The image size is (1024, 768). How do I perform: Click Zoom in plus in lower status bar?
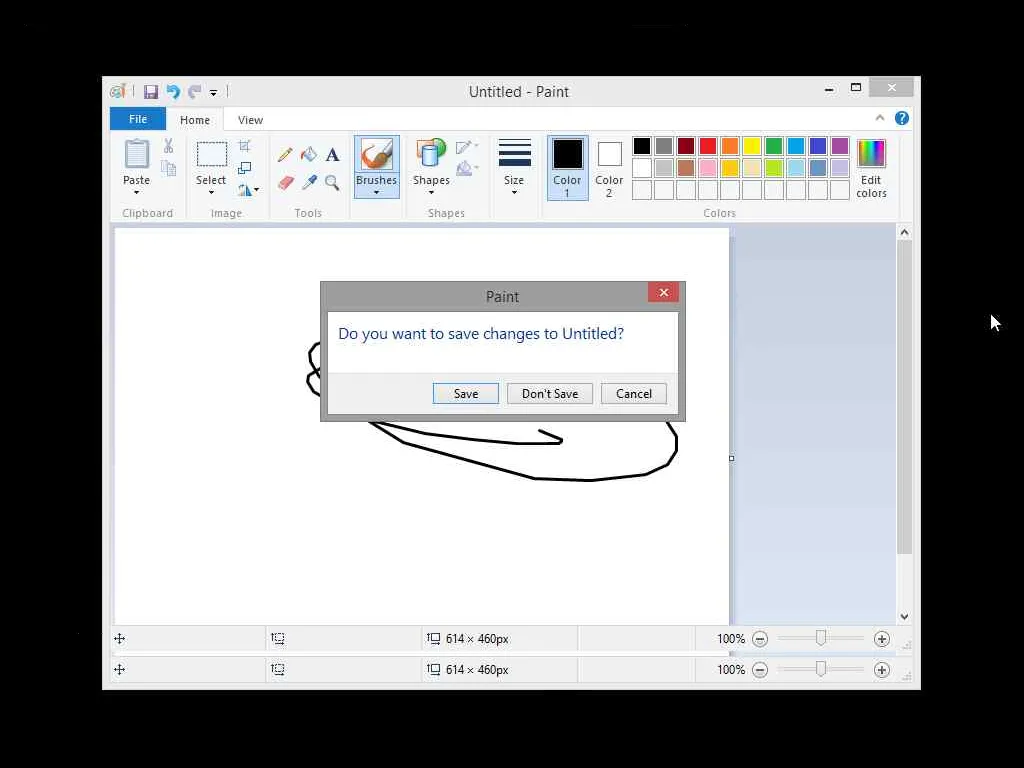(x=882, y=670)
